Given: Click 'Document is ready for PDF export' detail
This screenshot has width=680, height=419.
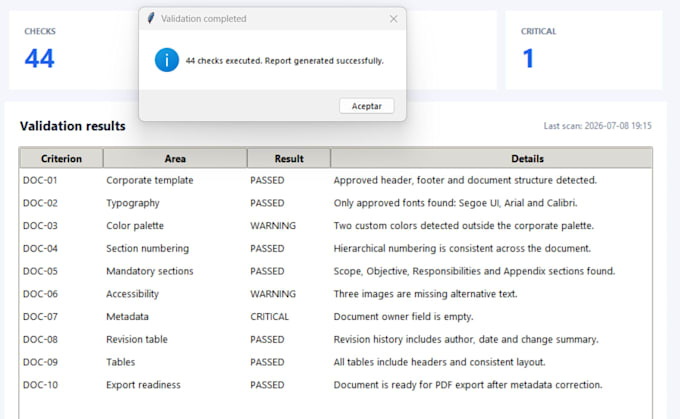Looking at the screenshot, I should 468,385.
